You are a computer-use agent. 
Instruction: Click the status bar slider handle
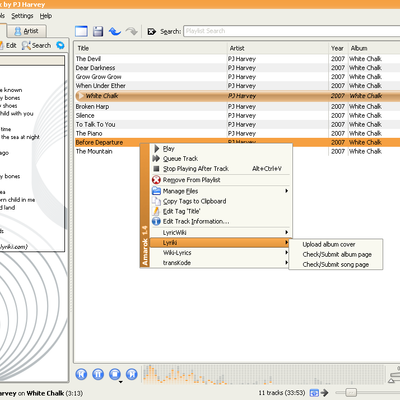[x=351, y=393]
